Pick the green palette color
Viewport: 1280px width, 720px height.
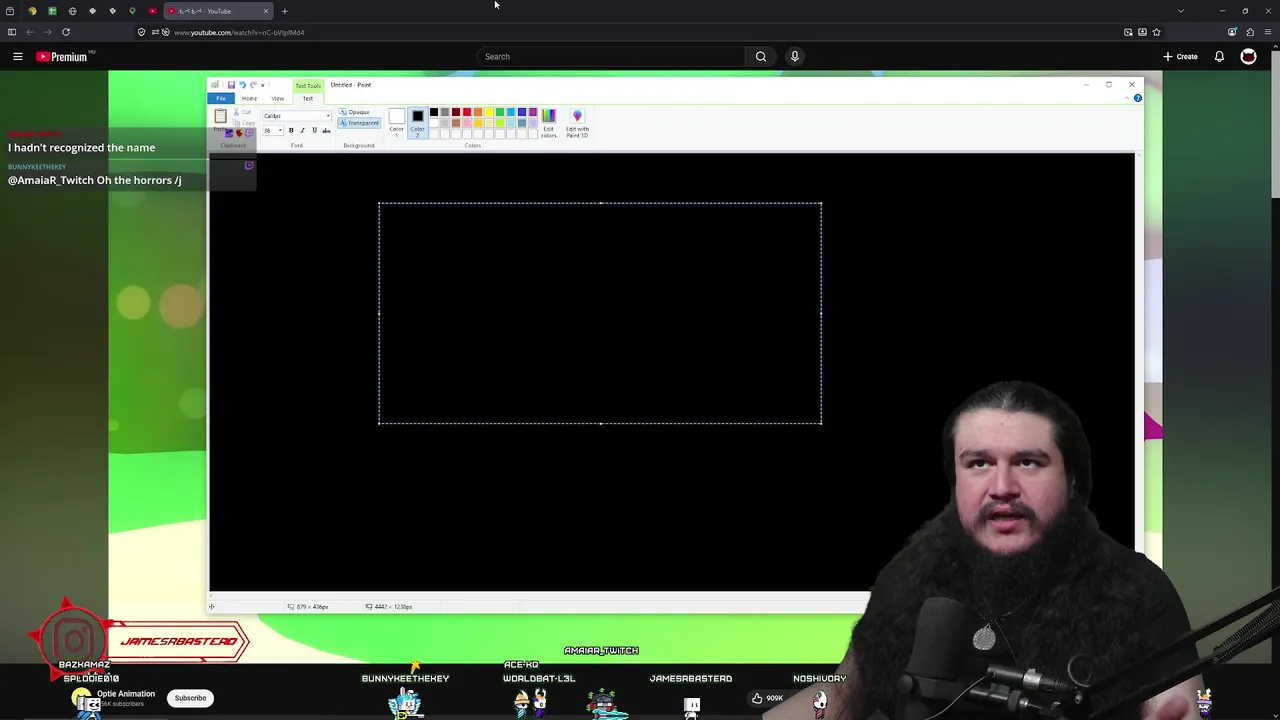click(500, 112)
